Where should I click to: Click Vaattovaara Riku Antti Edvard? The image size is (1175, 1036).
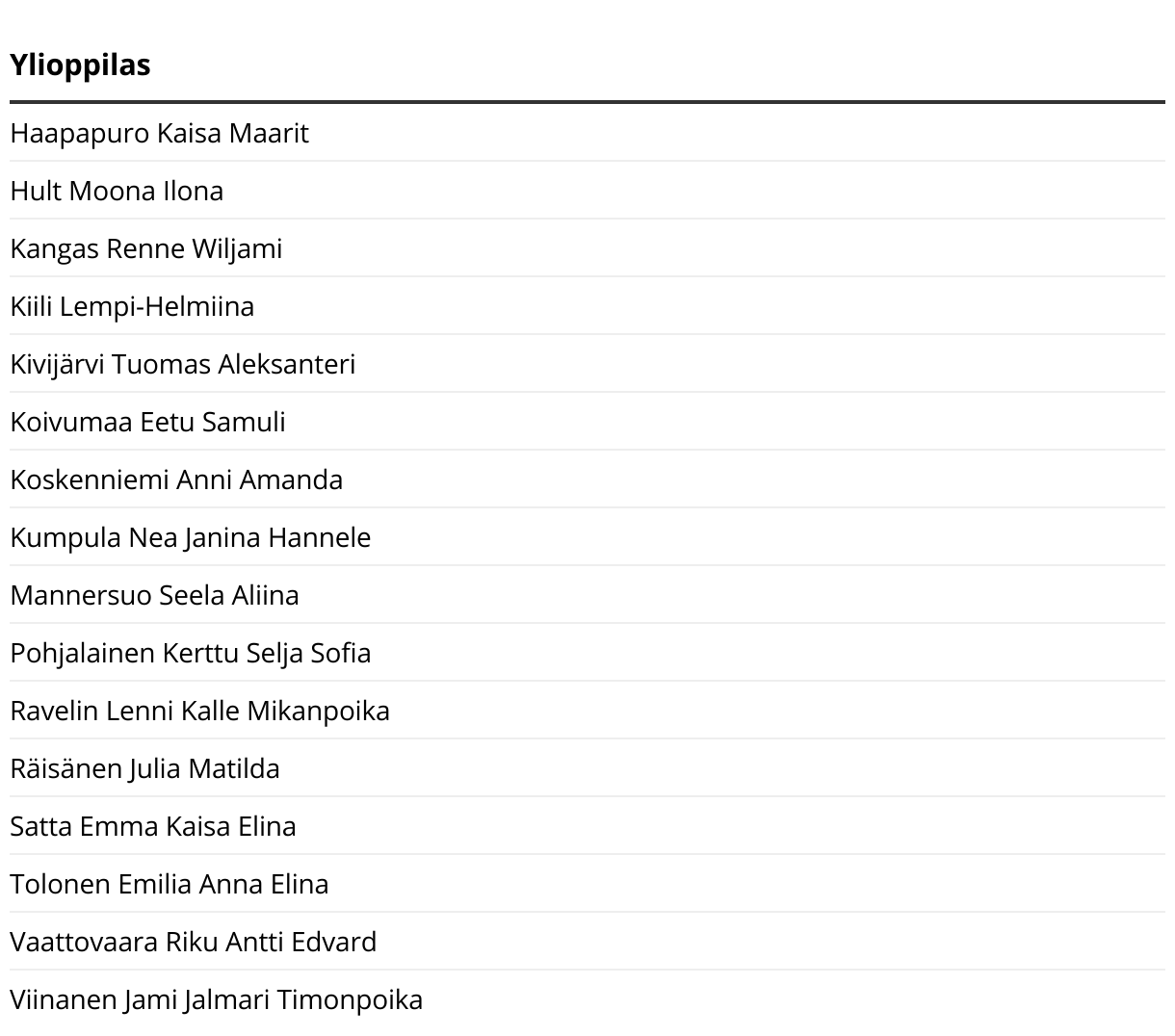(x=587, y=942)
